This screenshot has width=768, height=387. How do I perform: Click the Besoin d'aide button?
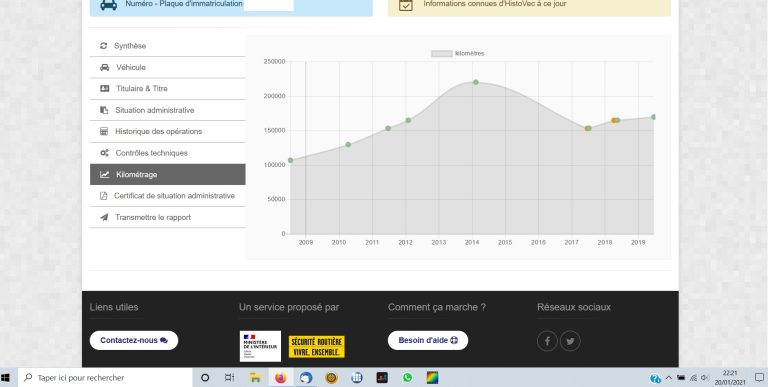[428, 340]
